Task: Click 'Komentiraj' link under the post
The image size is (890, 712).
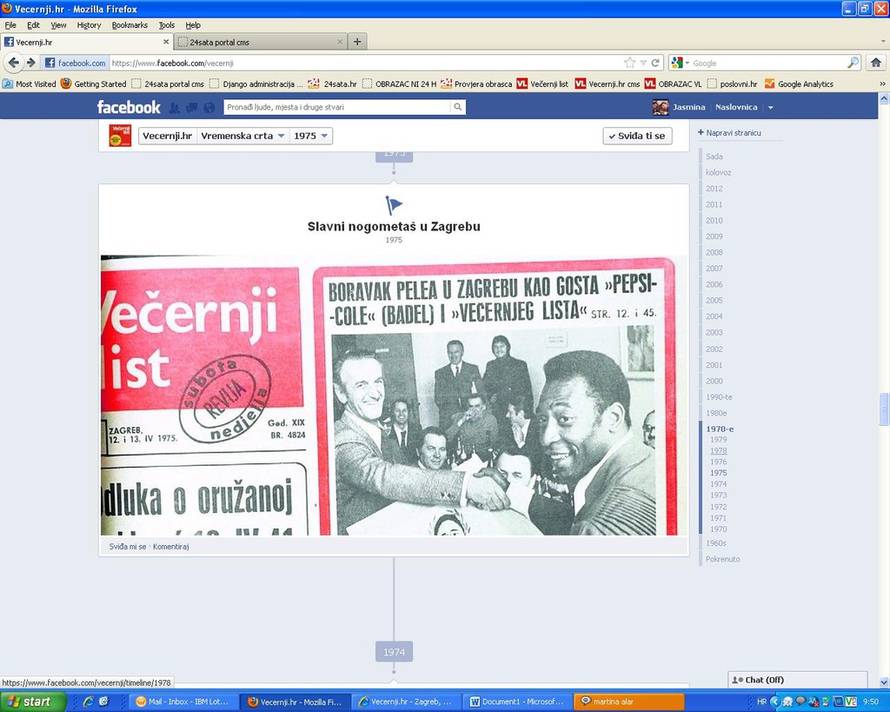Action: pos(171,547)
